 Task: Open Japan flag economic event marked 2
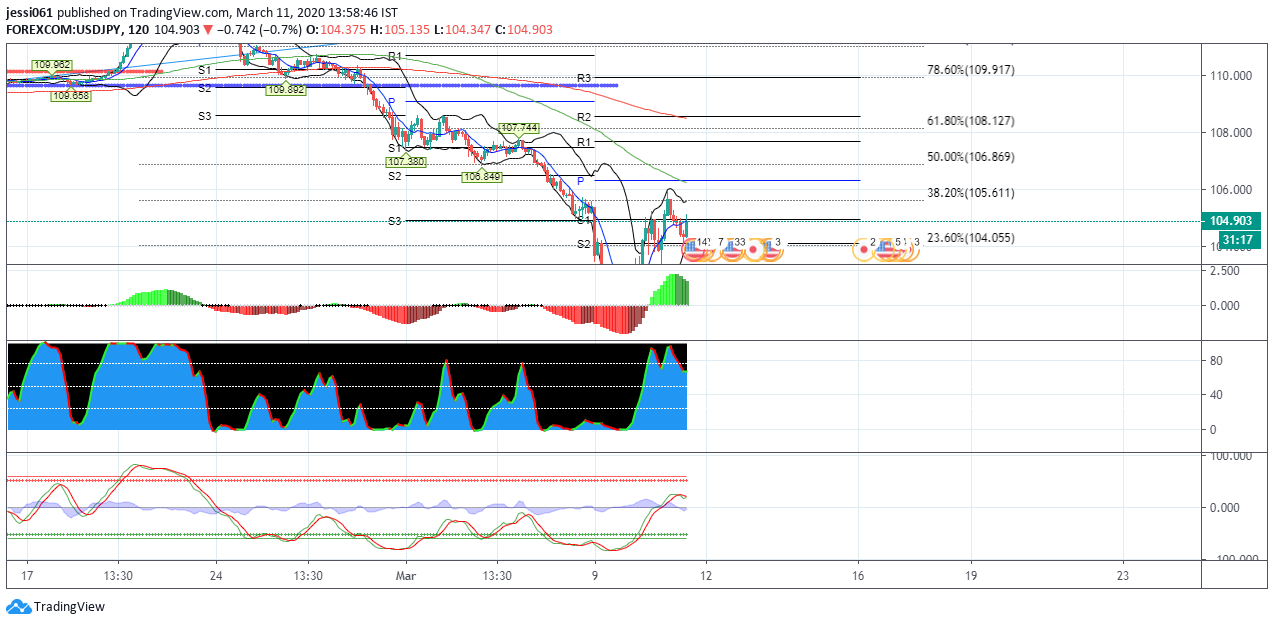(864, 250)
